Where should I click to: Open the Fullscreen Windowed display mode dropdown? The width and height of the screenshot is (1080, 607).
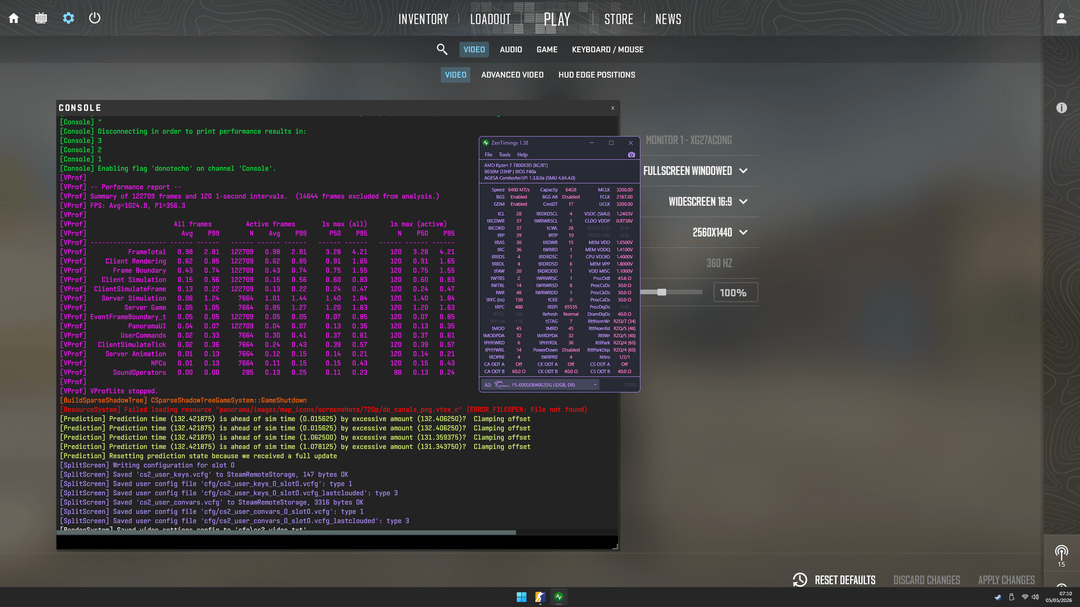point(696,171)
